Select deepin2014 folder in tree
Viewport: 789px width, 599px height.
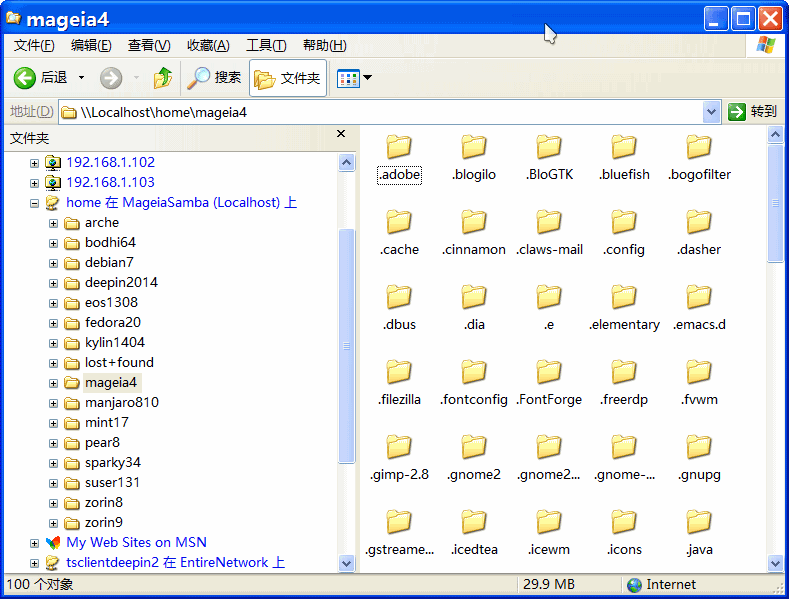[121, 282]
